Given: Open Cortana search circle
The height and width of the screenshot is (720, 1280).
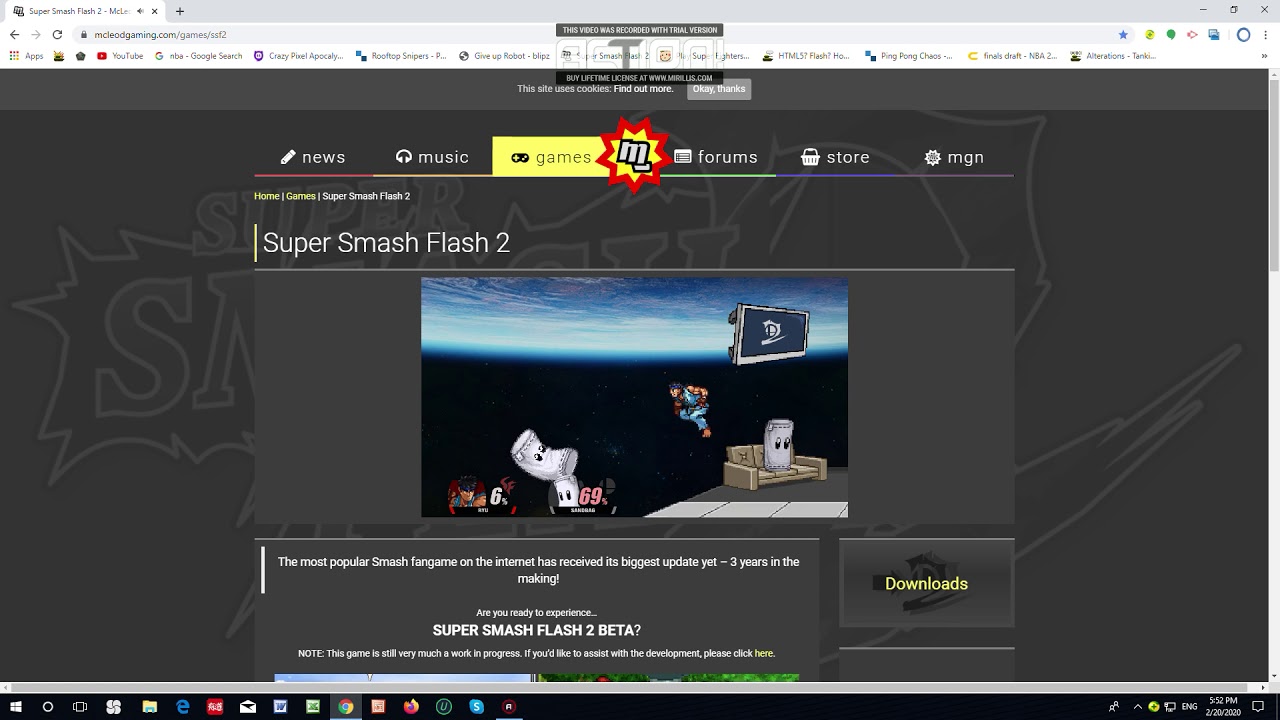Looking at the screenshot, I should 47,707.
